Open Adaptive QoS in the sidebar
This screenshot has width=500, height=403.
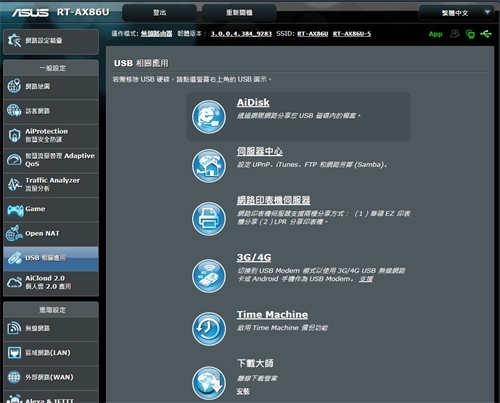(x=51, y=160)
